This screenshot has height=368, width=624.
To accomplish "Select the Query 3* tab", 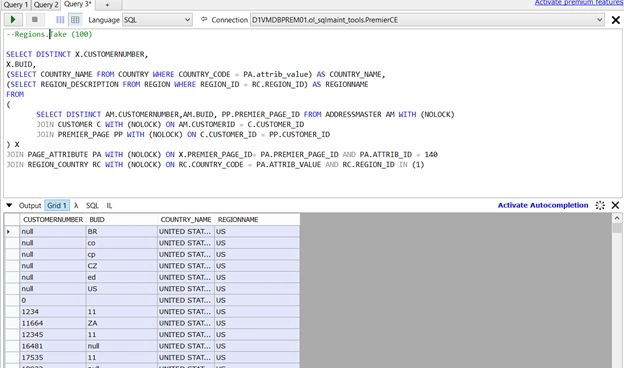I will (x=78, y=4).
